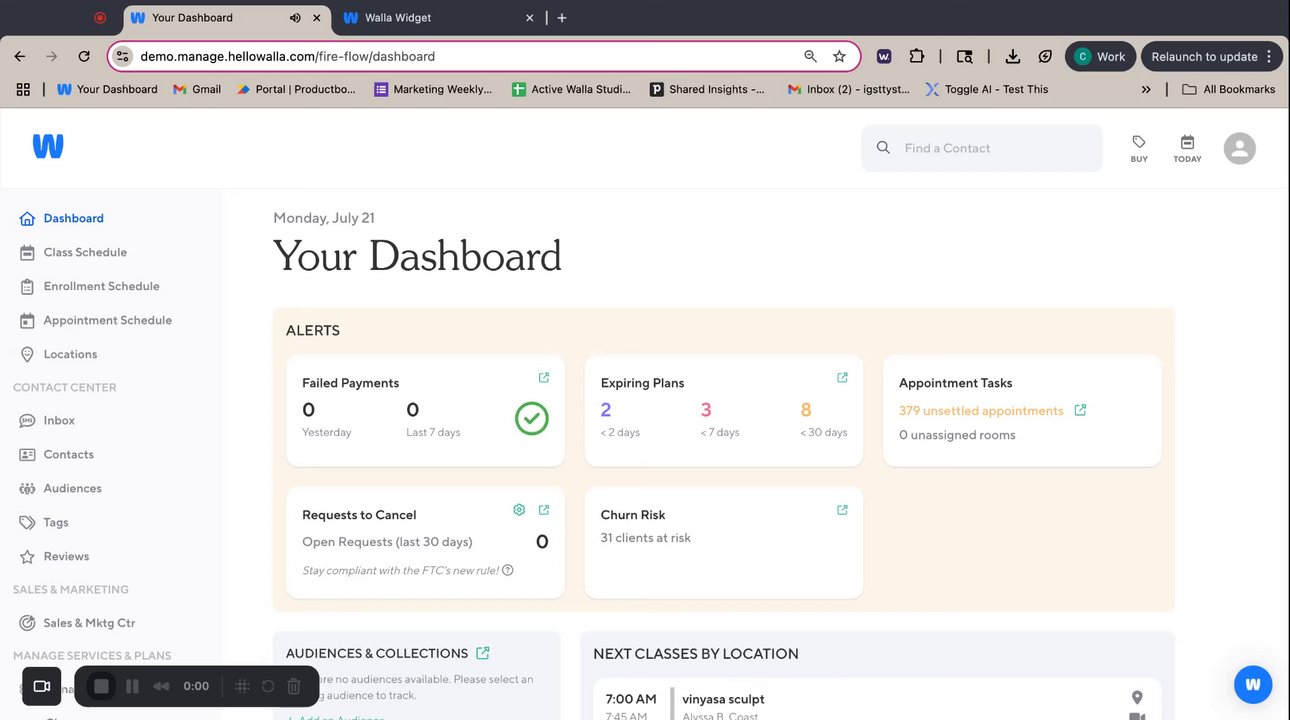Open Tags in the sidebar
This screenshot has width=1290, height=720.
(x=56, y=522)
